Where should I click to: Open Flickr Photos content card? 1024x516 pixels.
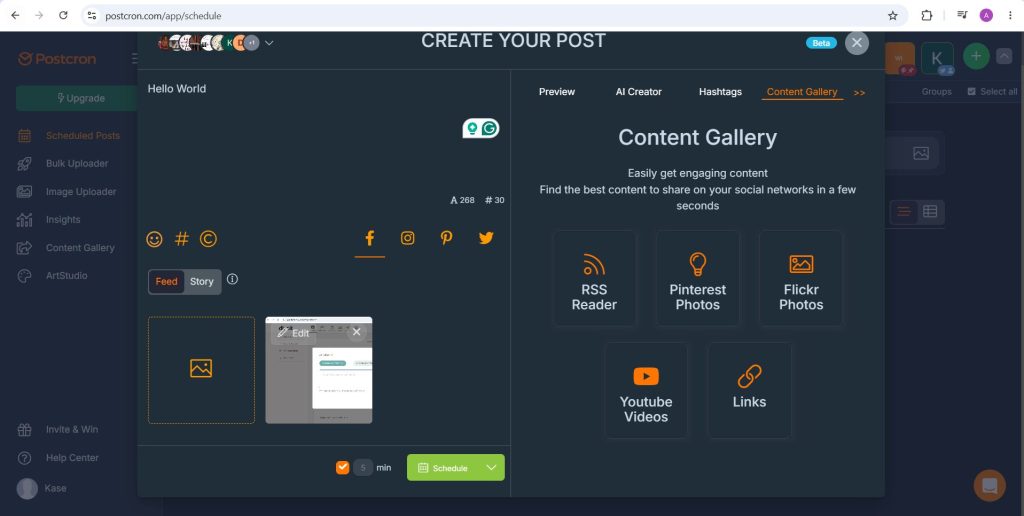(x=801, y=278)
